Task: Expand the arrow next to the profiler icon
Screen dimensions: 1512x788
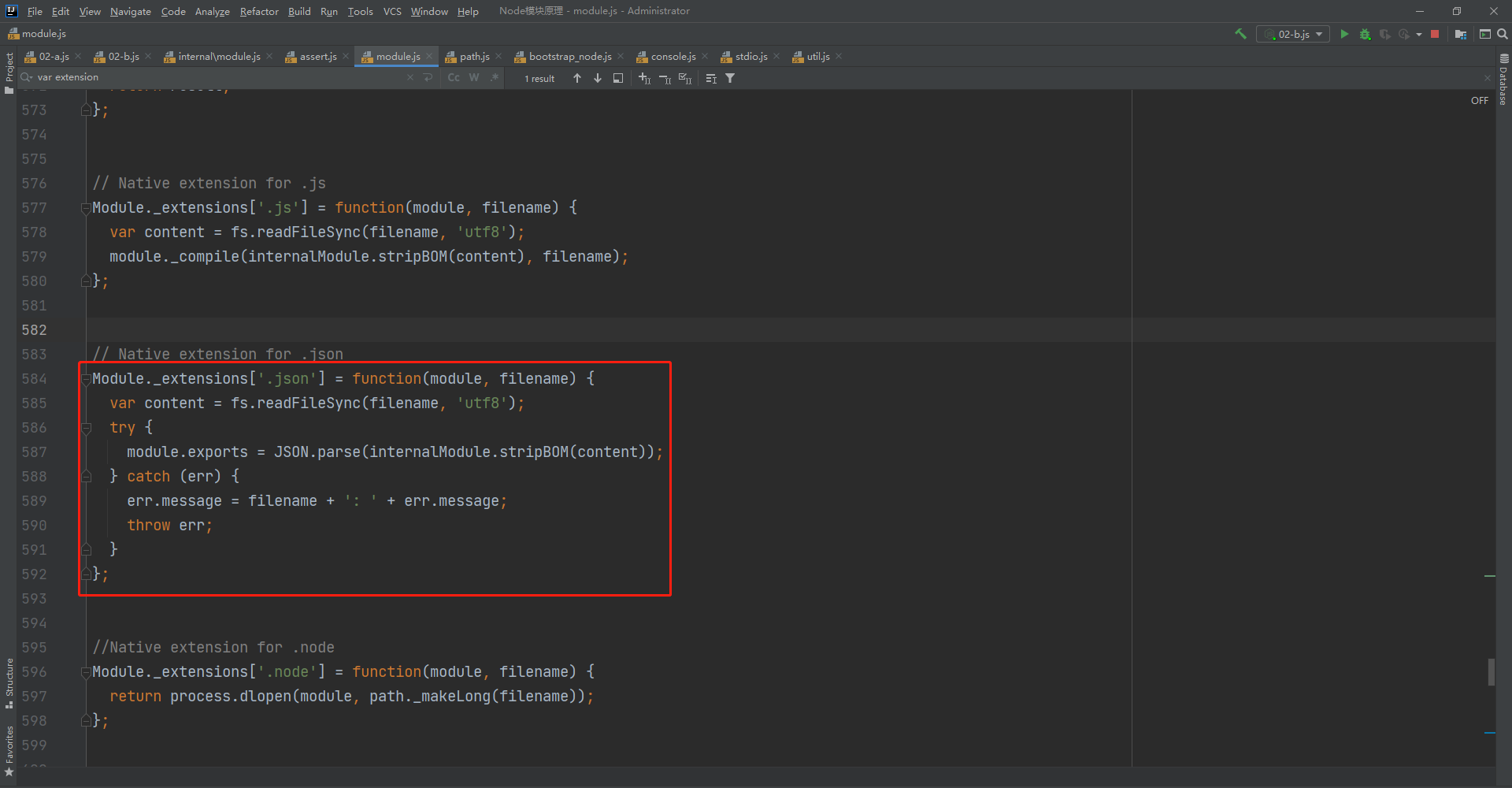Action: click(x=1418, y=35)
